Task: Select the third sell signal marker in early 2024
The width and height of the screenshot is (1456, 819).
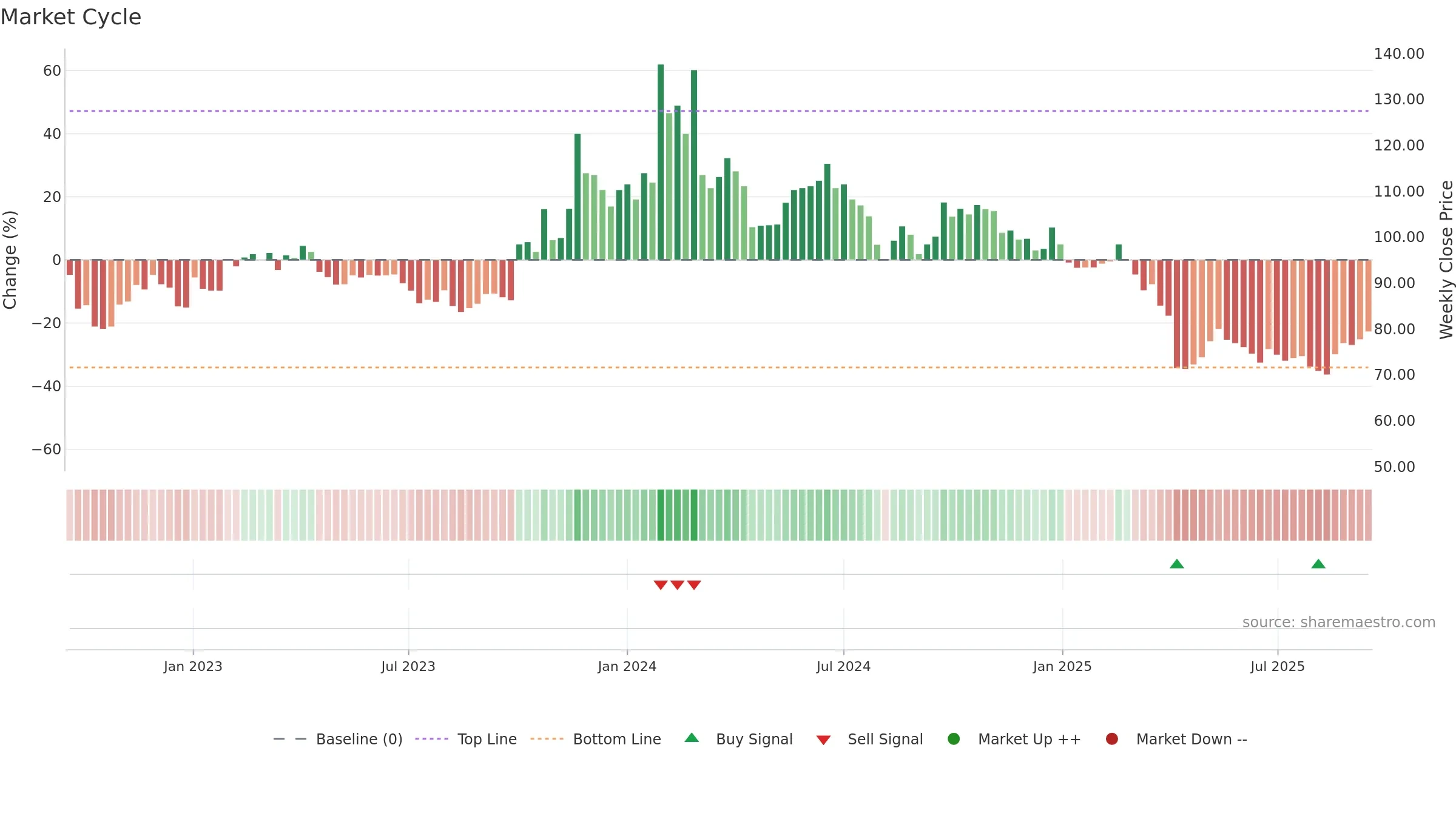Action: point(694,585)
